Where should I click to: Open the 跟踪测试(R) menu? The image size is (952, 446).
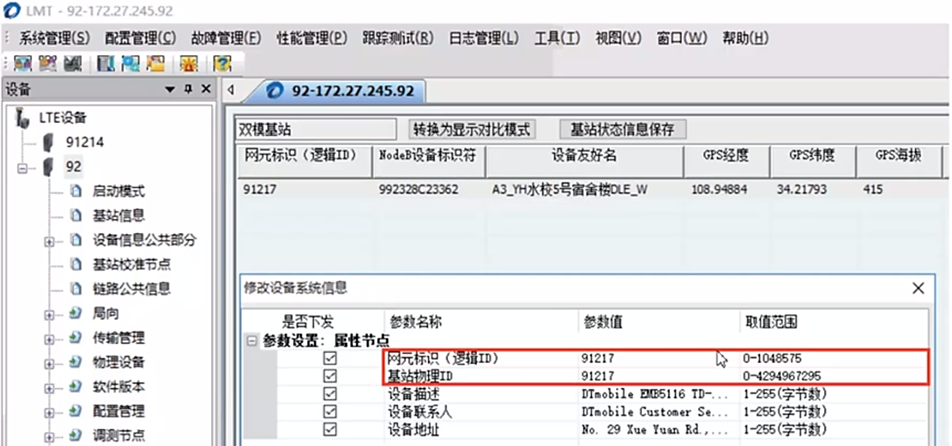(398, 38)
